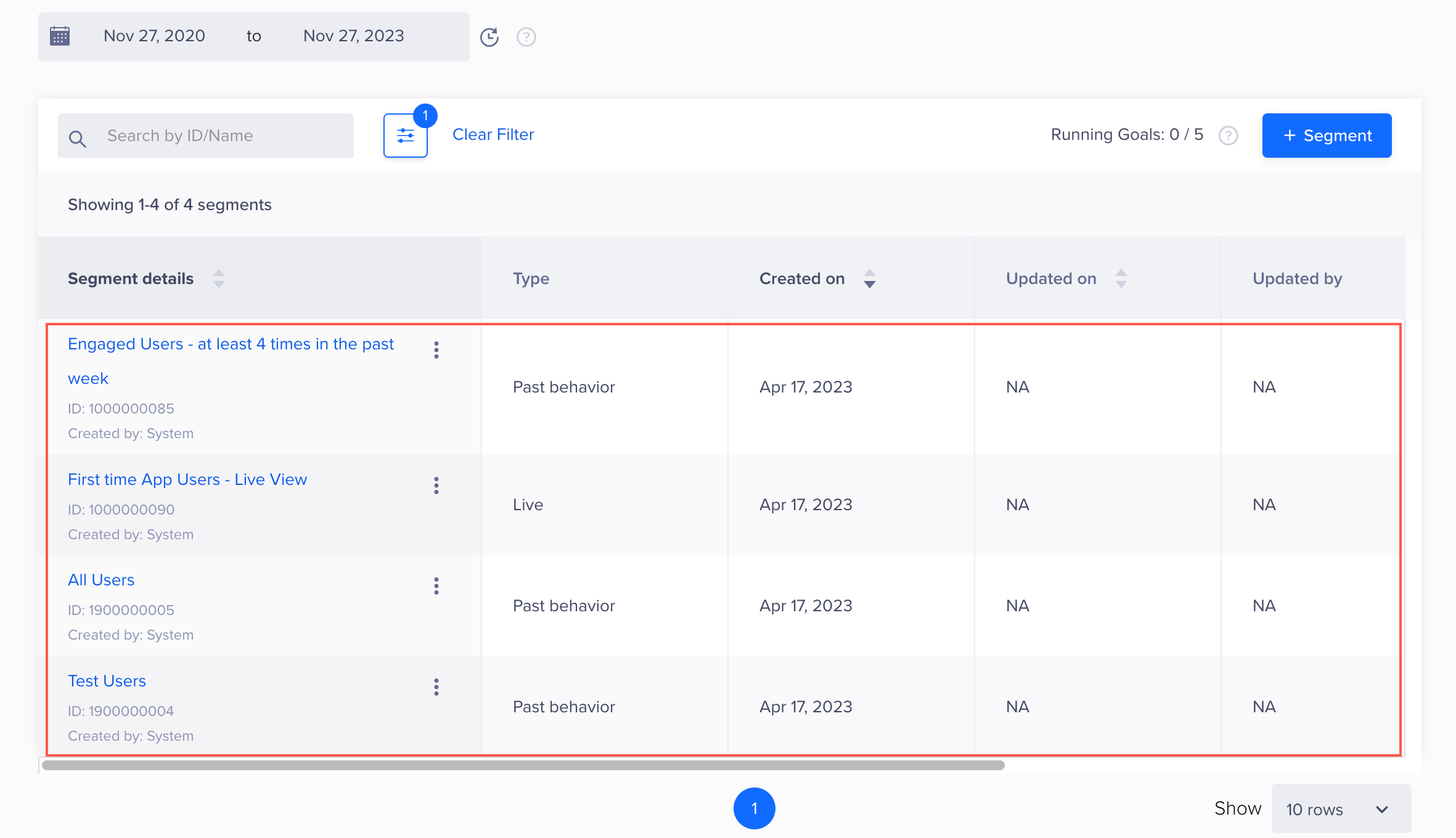Search by ID/Name input field
Viewport: 1456px width, 838px height.
coord(207,135)
